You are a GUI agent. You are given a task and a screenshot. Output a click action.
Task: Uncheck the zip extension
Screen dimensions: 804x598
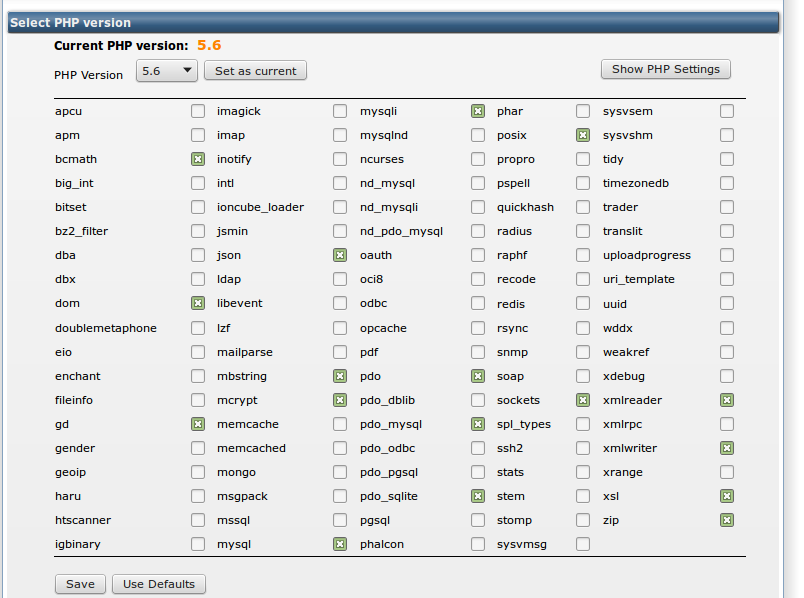tap(727, 520)
